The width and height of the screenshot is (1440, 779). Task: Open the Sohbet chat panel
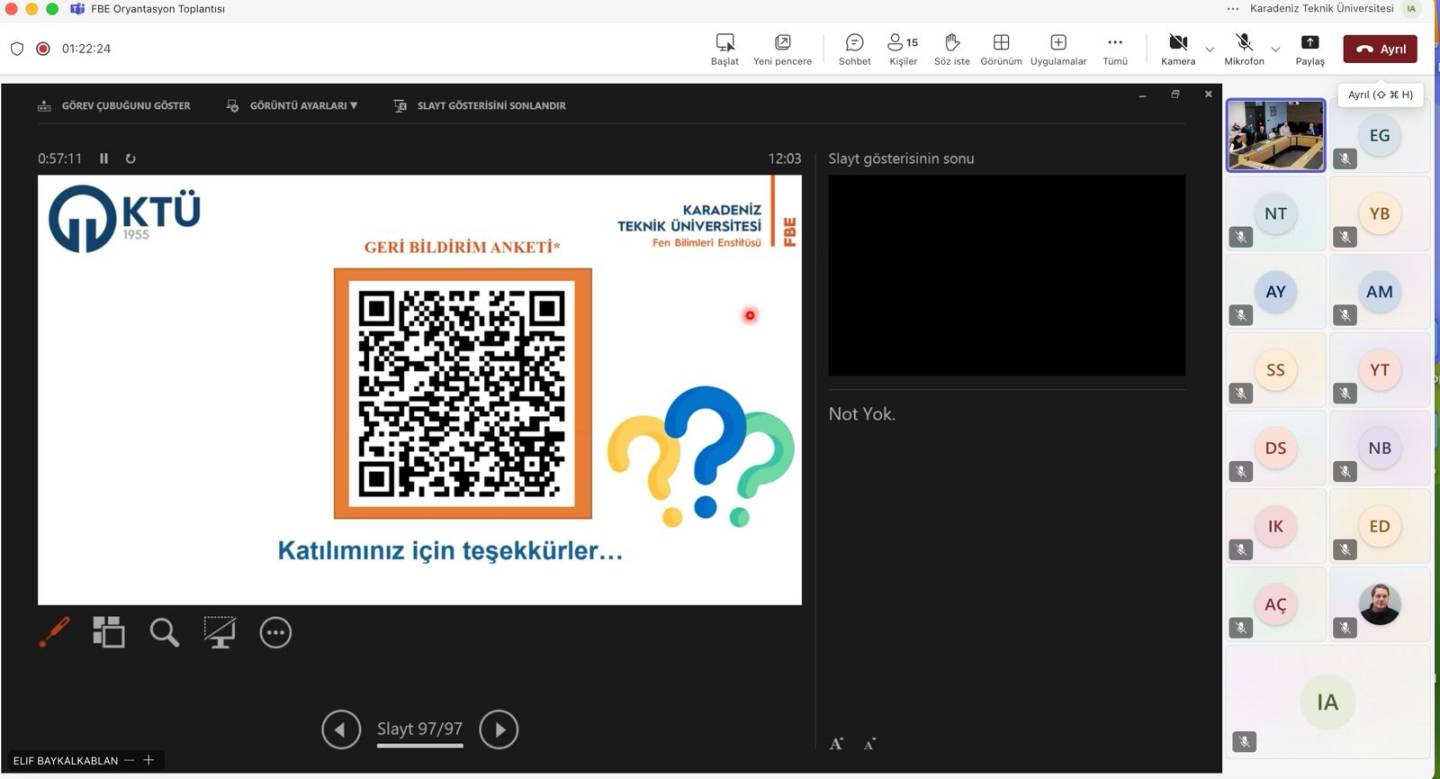(x=855, y=49)
